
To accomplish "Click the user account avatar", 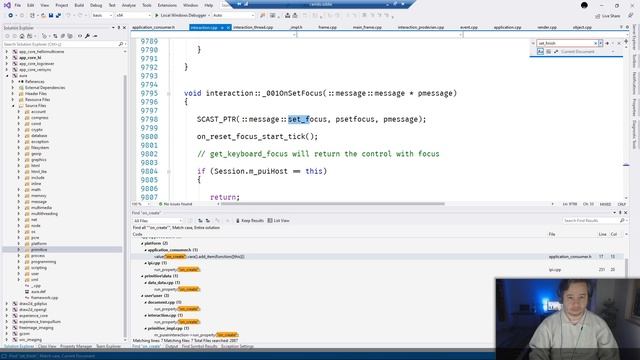I will coord(584,5).
